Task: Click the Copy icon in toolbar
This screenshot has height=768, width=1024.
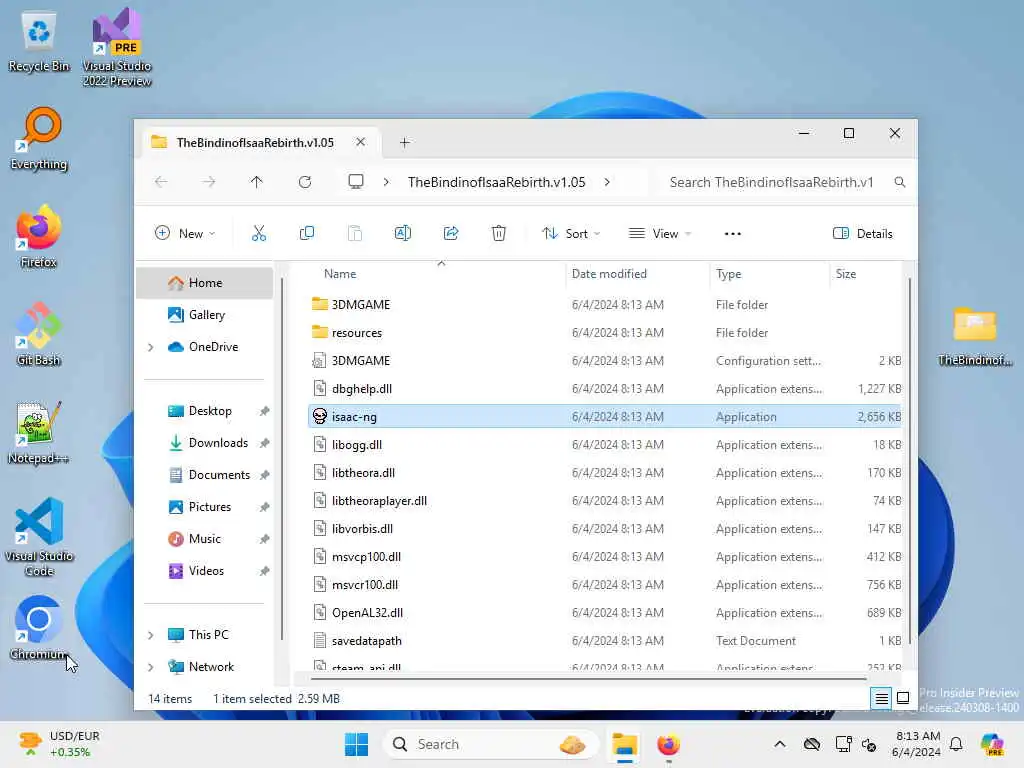Action: [306, 233]
